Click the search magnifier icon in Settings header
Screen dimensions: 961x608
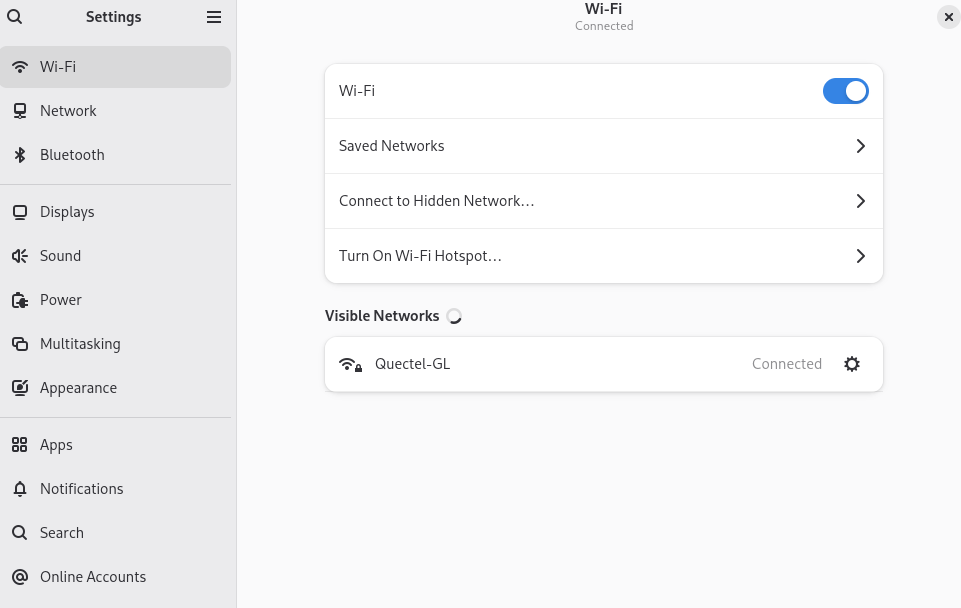[14, 17]
